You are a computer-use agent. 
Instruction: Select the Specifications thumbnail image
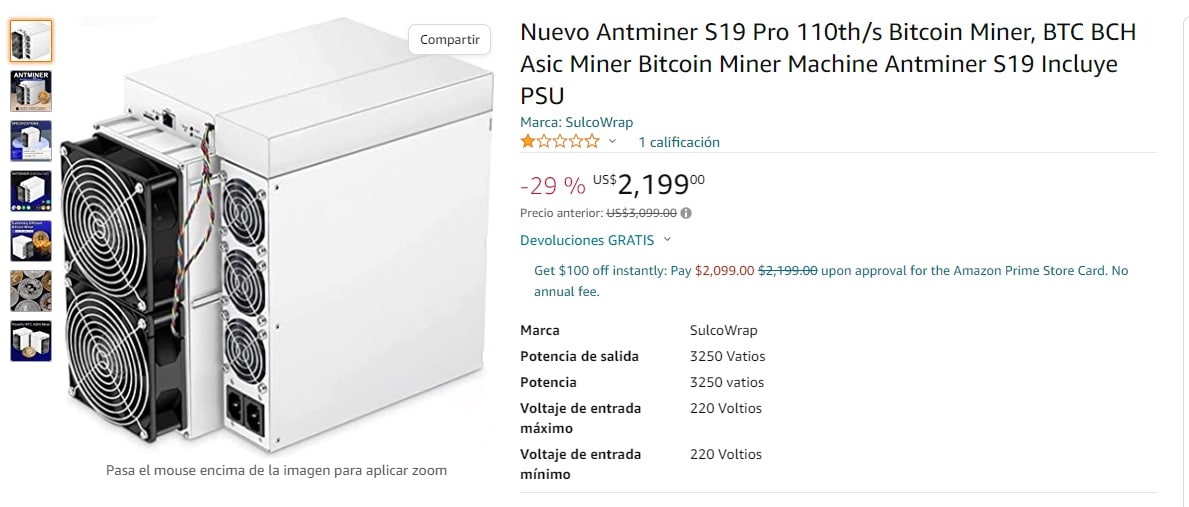[x=31, y=141]
